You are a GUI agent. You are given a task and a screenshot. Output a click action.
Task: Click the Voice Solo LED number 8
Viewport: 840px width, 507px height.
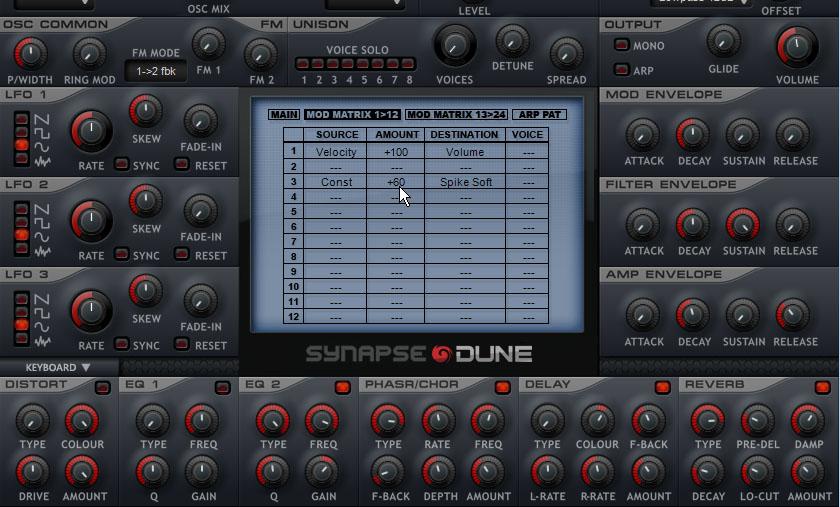point(408,64)
